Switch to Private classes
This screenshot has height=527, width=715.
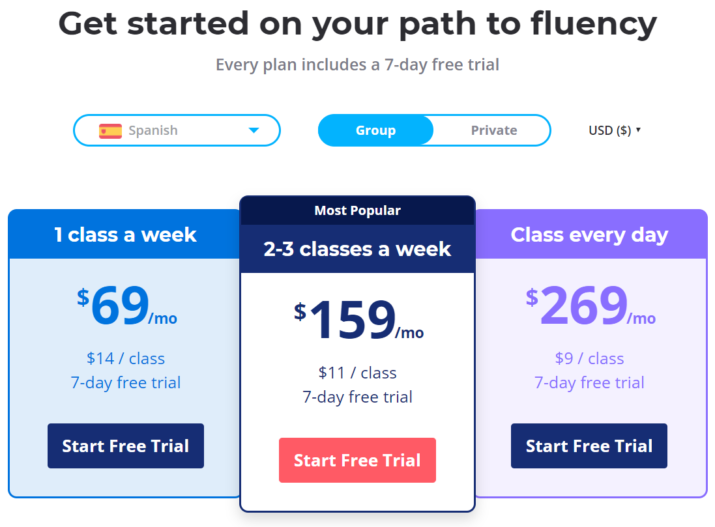click(x=493, y=130)
